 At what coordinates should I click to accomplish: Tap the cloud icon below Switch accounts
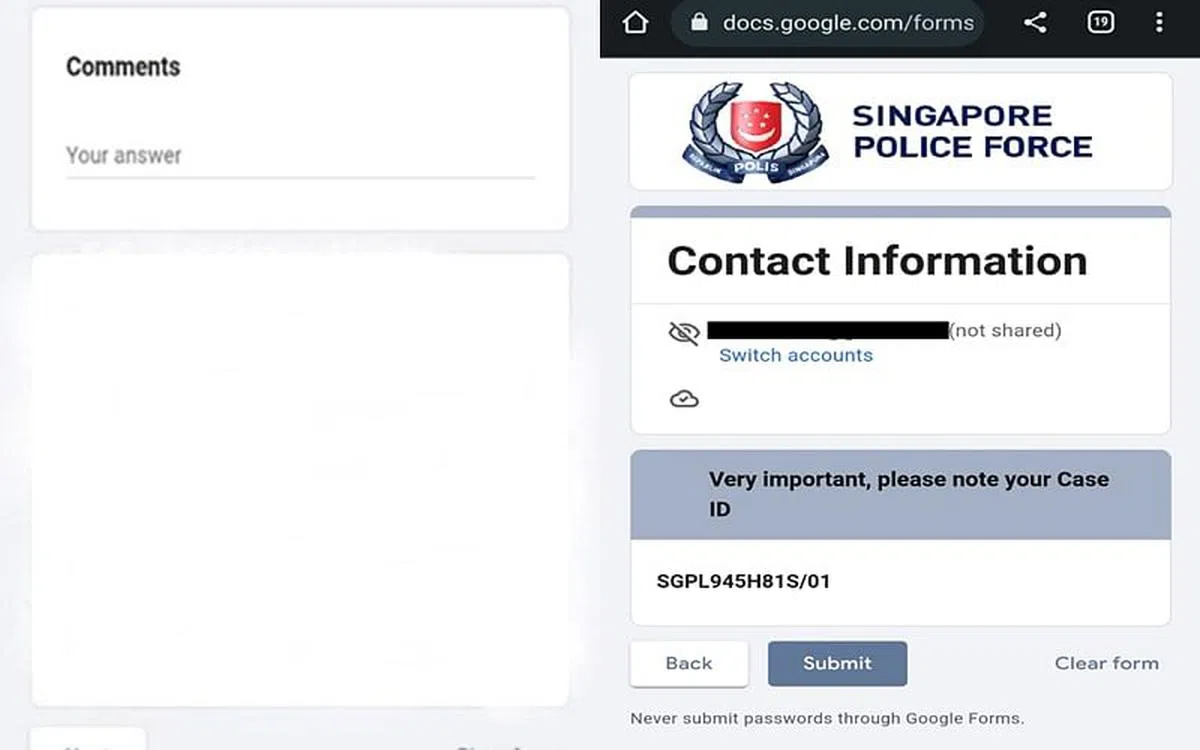coord(685,398)
